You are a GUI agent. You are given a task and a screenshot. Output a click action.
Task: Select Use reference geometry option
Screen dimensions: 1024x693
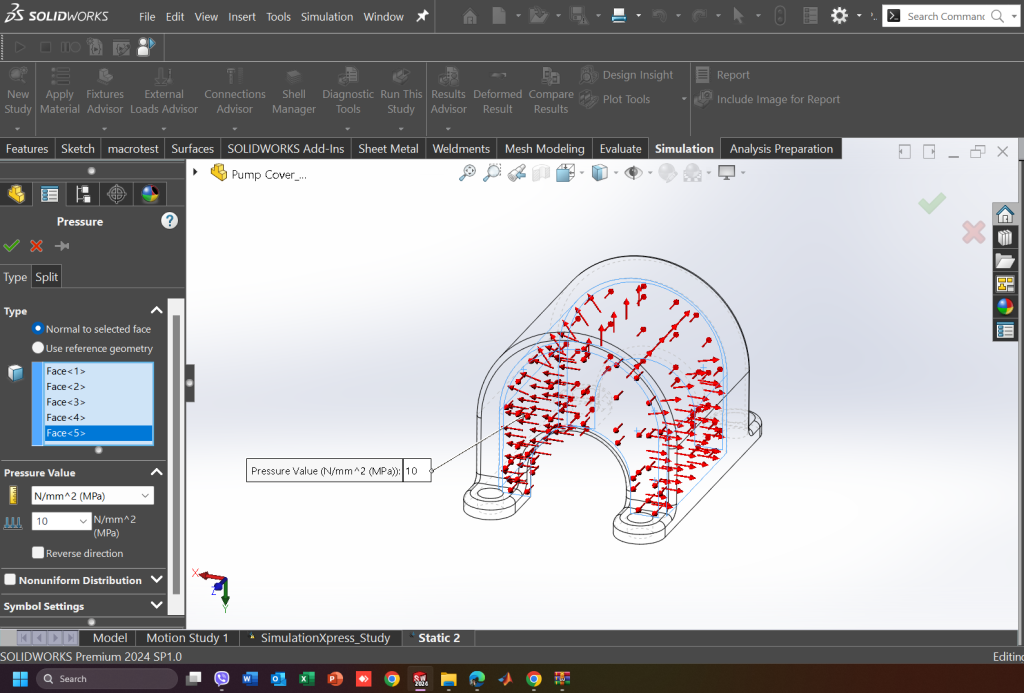click(38, 348)
